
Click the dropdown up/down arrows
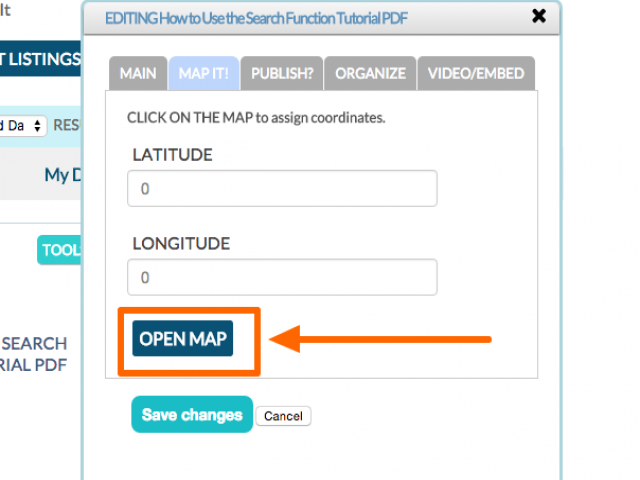(38, 126)
